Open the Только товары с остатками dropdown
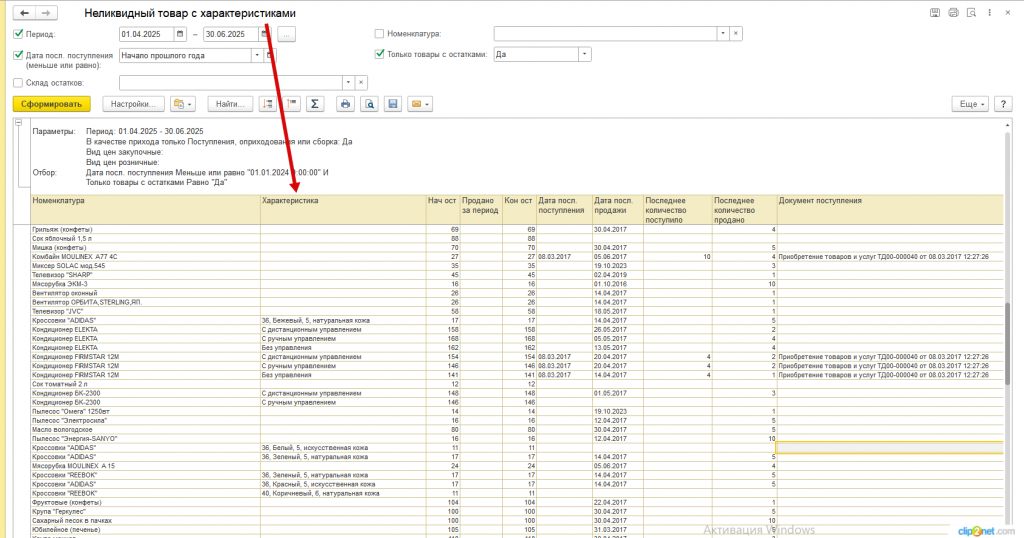 (584, 54)
